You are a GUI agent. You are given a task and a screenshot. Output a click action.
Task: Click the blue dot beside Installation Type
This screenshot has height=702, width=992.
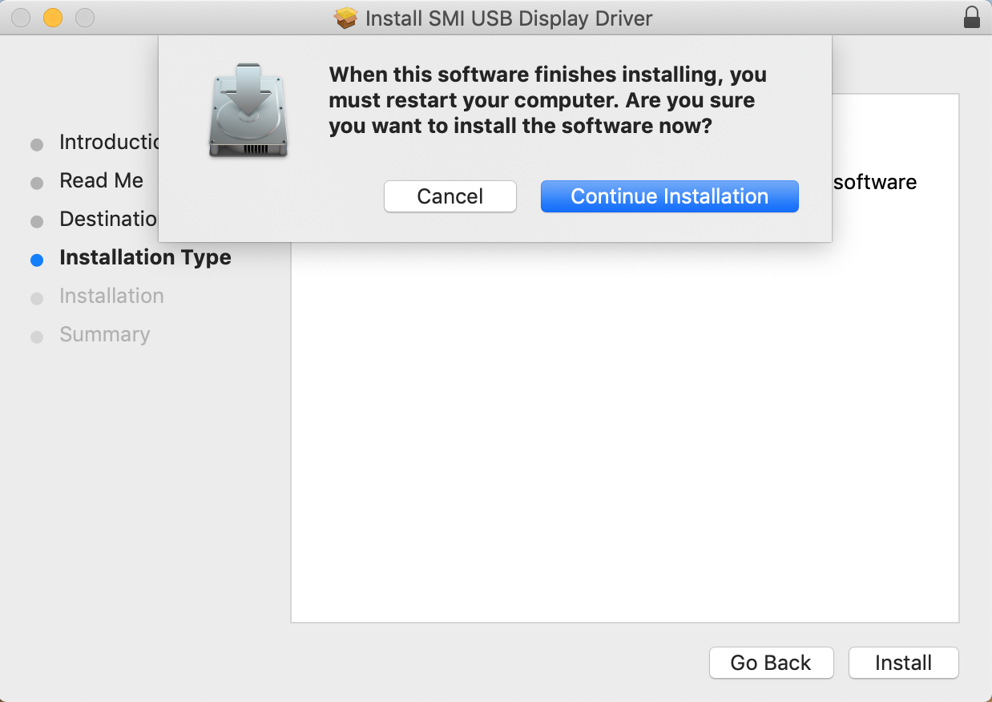click(x=37, y=258)
